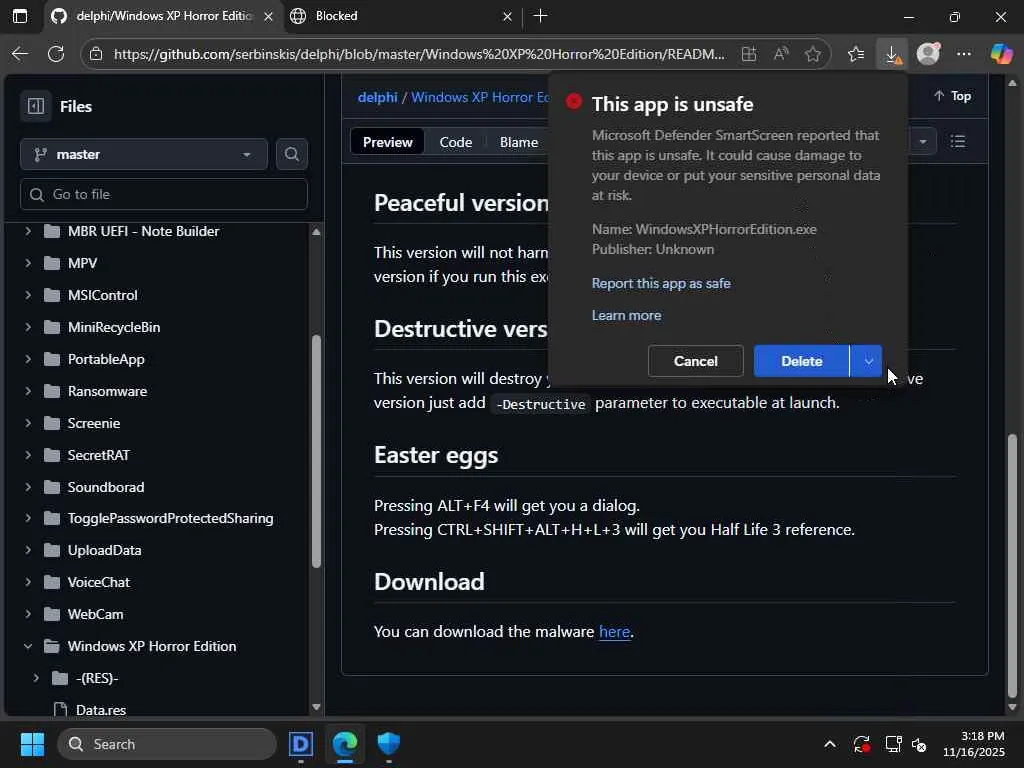1024x768 pixels.
Task: Open the WebCam folder
Action: [x=95, y=615]
